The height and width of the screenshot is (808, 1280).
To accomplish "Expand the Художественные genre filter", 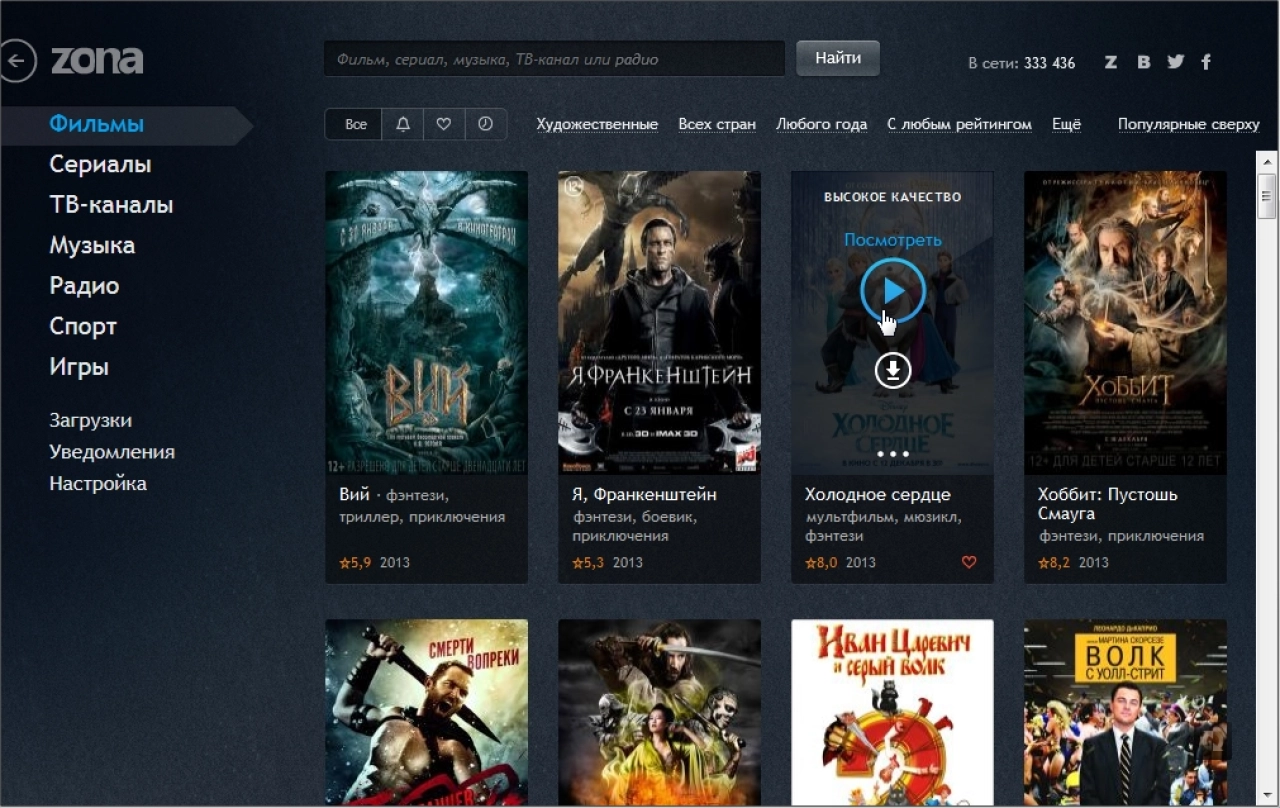I will click(x=597, y=124).
